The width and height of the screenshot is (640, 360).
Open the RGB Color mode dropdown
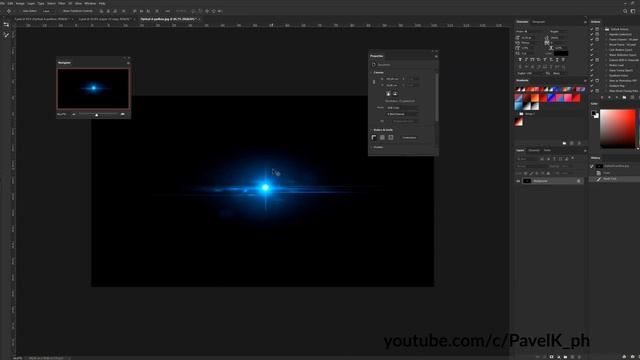click(x=402, y=108)
